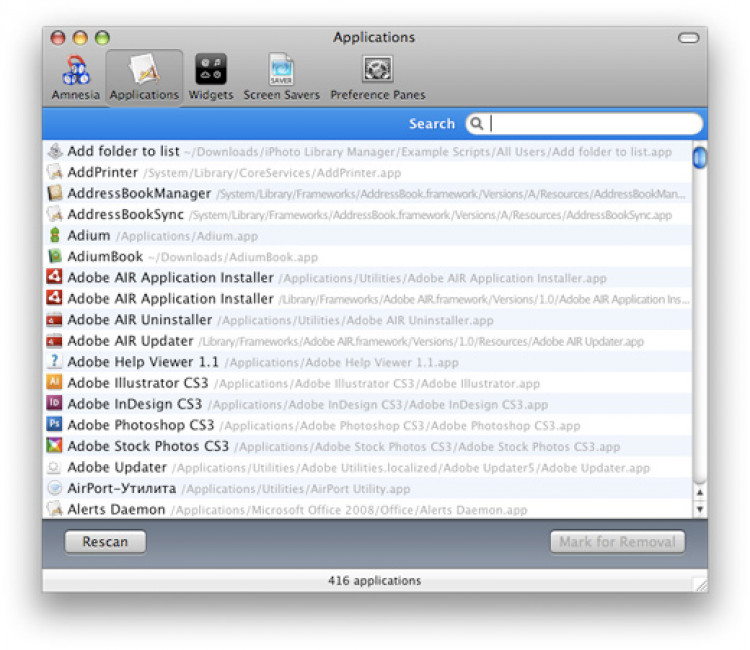
Task: Click the Adobe Help Viewer question mark icon
Action: pos(55,361)
